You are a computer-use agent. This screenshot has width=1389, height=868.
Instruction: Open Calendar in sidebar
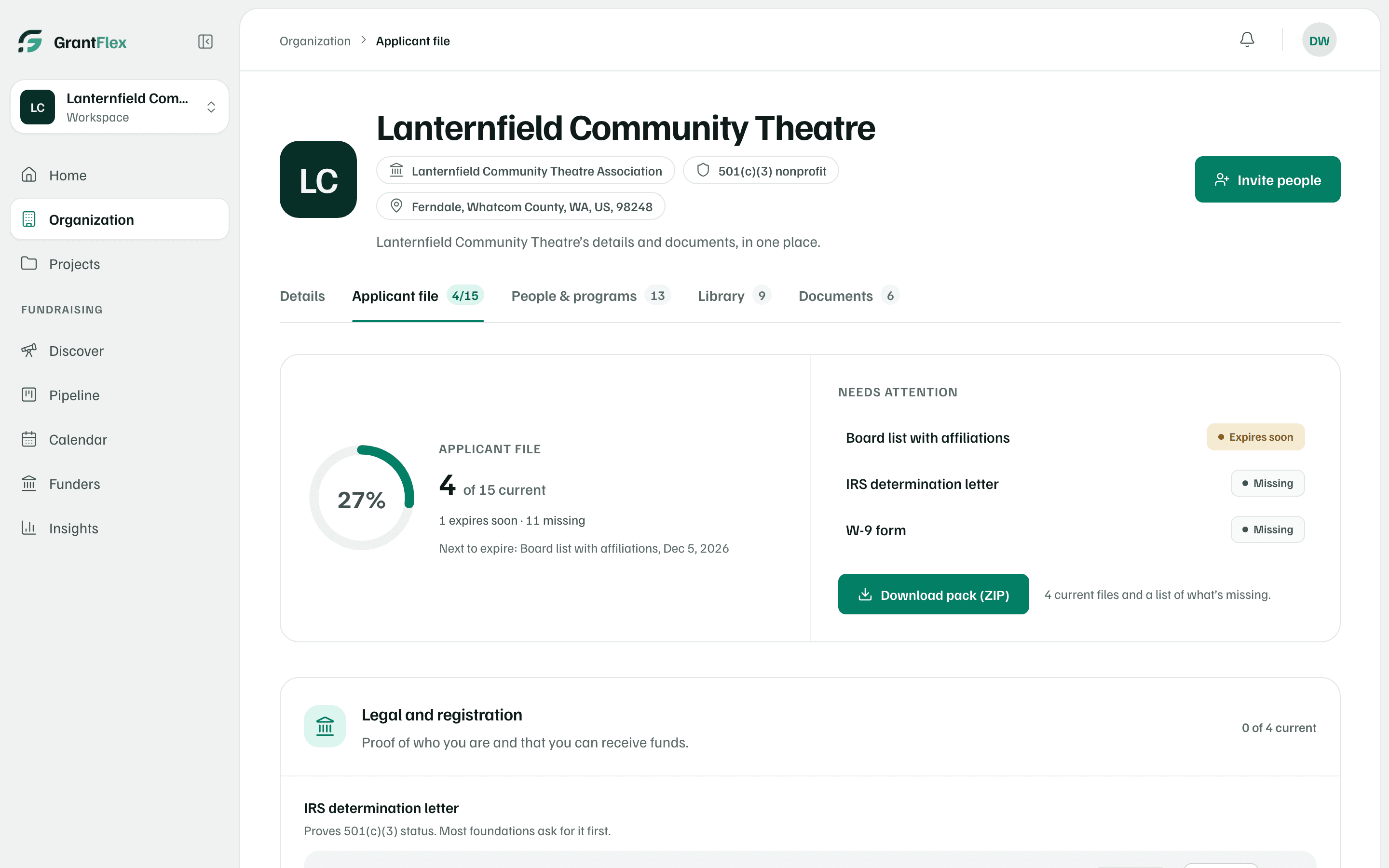coord(120,439)
